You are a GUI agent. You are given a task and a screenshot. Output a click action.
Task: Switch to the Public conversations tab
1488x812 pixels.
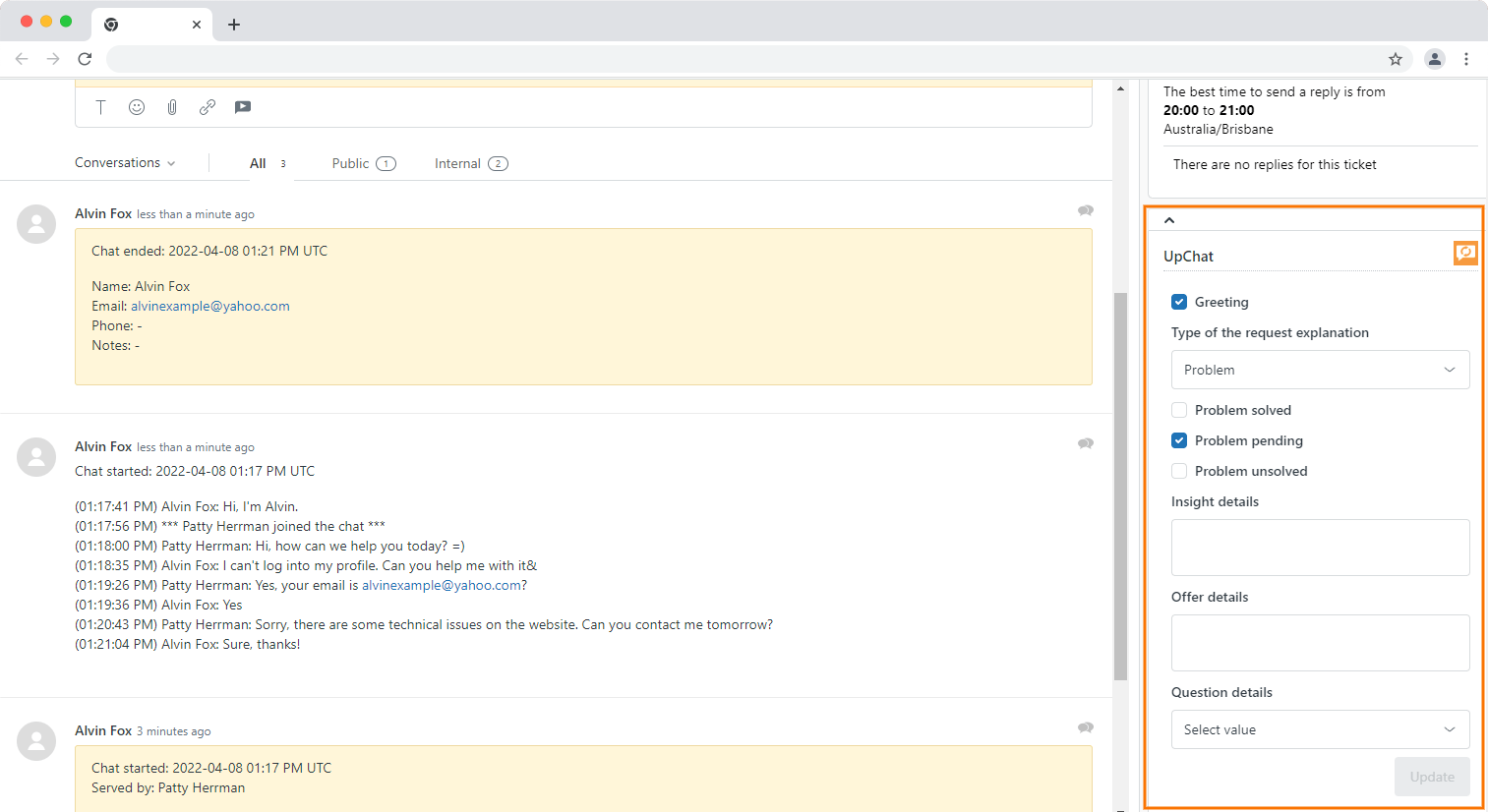point(364,163)
